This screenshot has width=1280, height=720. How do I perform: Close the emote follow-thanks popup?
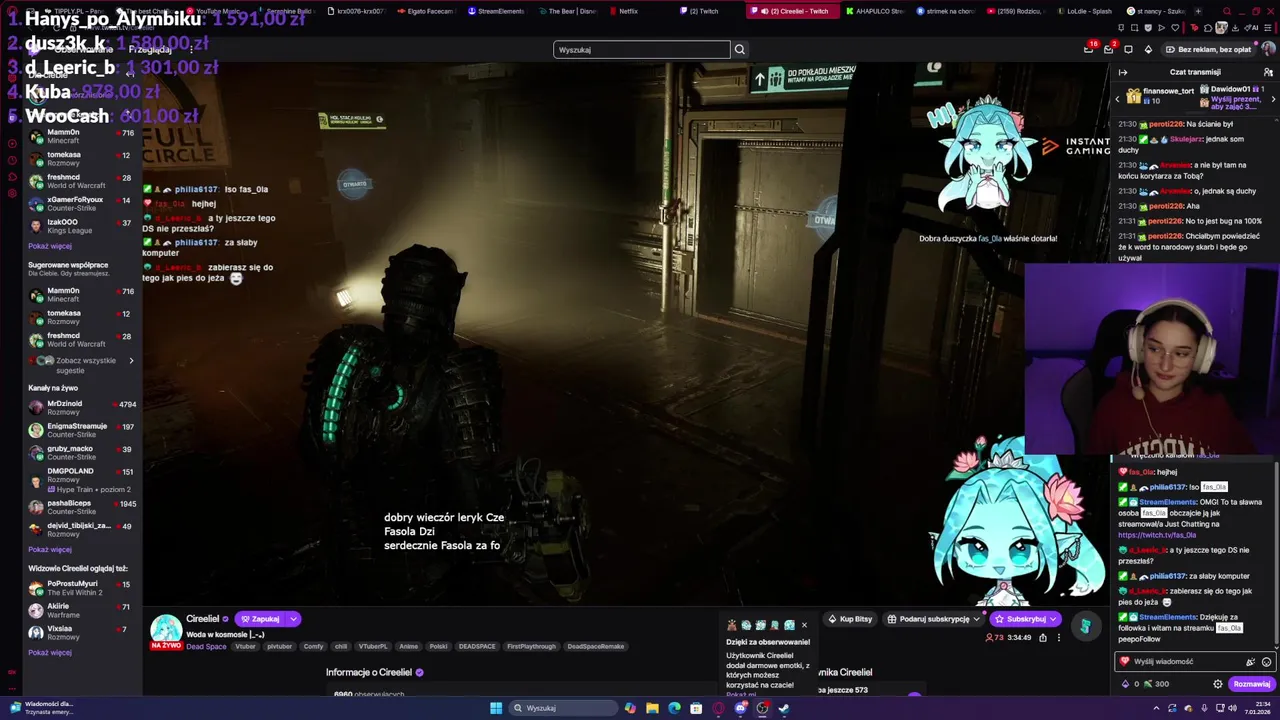(x=804, y=625)
